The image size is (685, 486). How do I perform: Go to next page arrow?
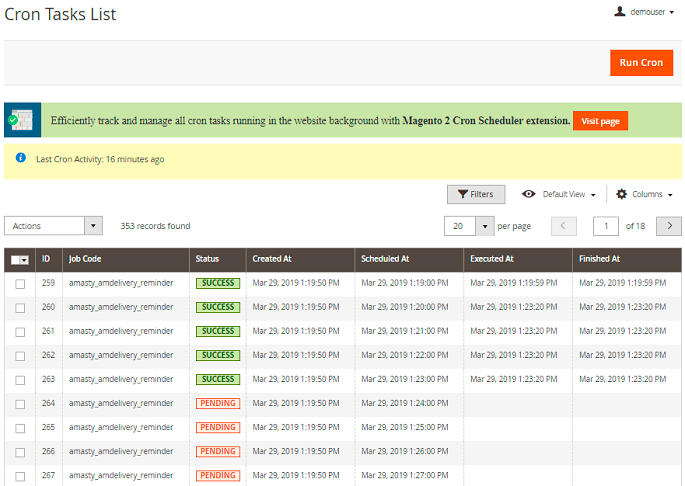click(x=669, y=226)
